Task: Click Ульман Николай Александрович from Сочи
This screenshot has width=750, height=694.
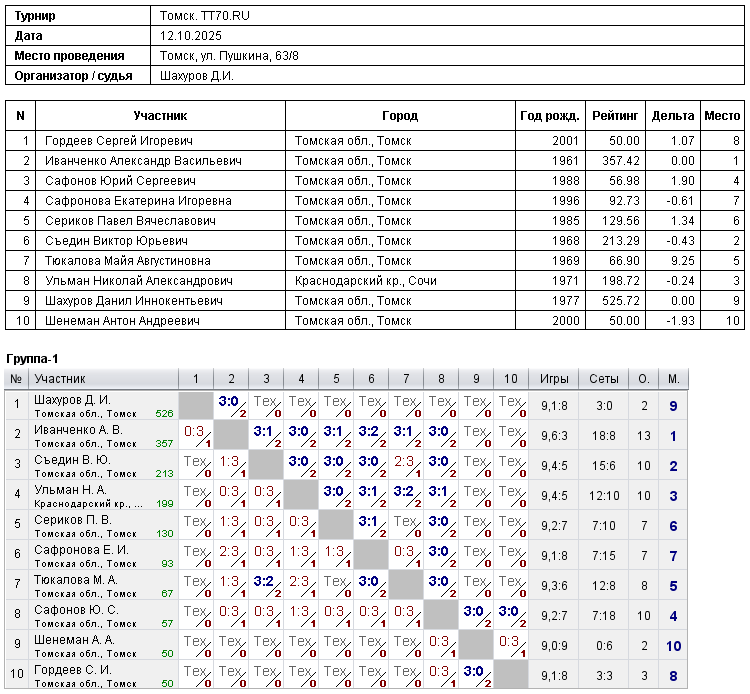Action: [139, 281]
